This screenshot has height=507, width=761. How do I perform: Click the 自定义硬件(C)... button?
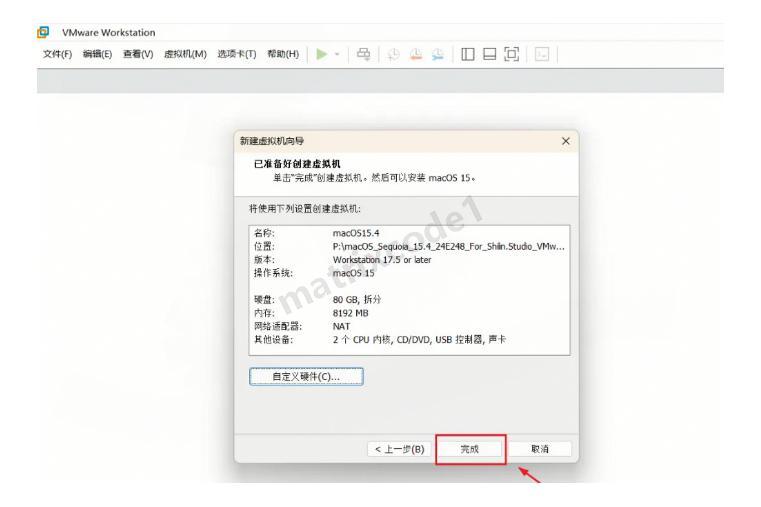click(306, 376)
